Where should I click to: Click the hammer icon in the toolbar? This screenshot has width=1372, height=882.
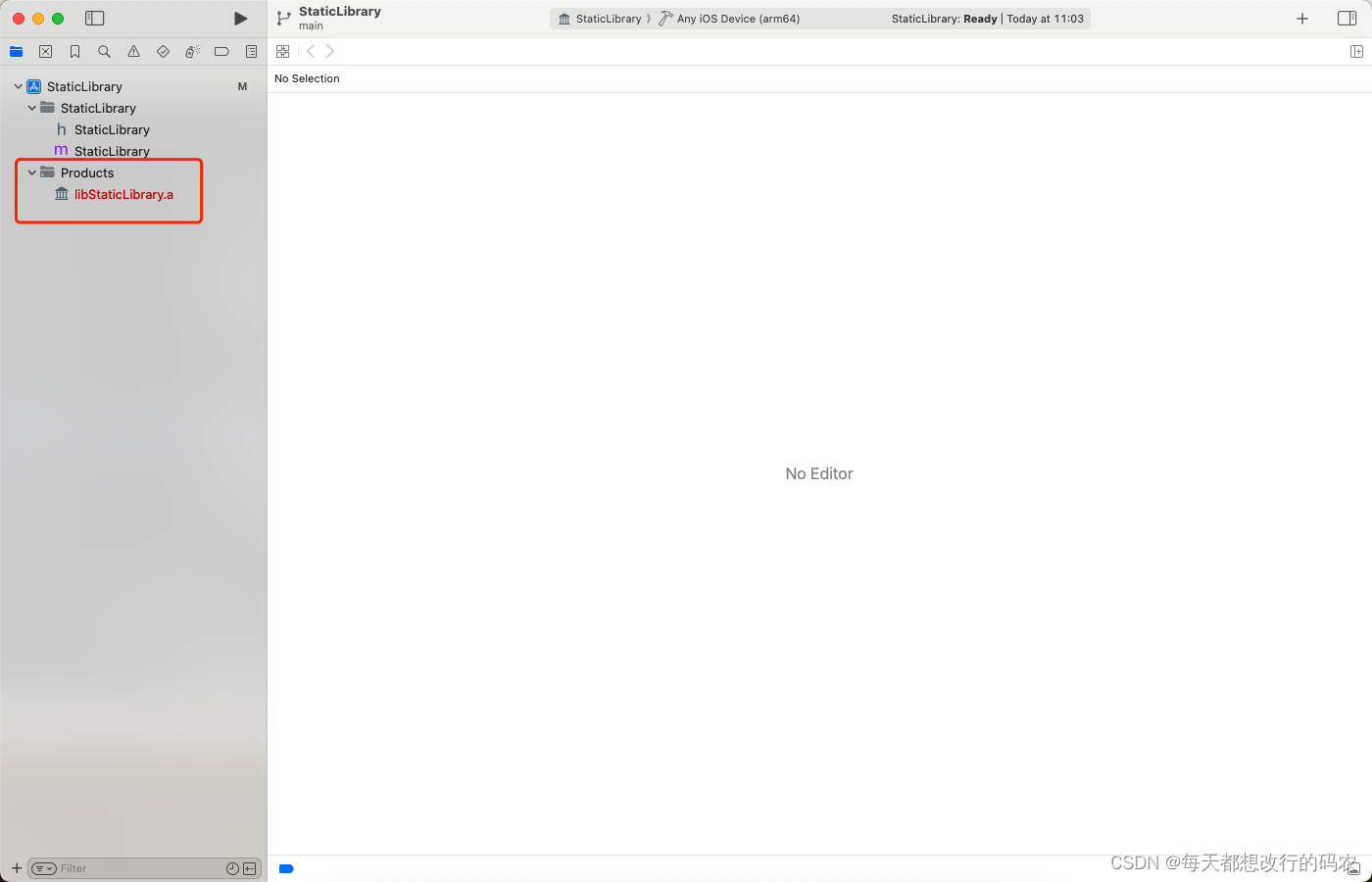click(665, 19)
